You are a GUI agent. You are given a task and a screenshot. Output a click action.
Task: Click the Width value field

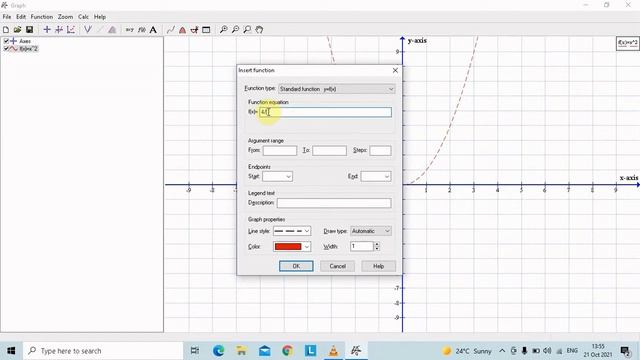(362, 246)
